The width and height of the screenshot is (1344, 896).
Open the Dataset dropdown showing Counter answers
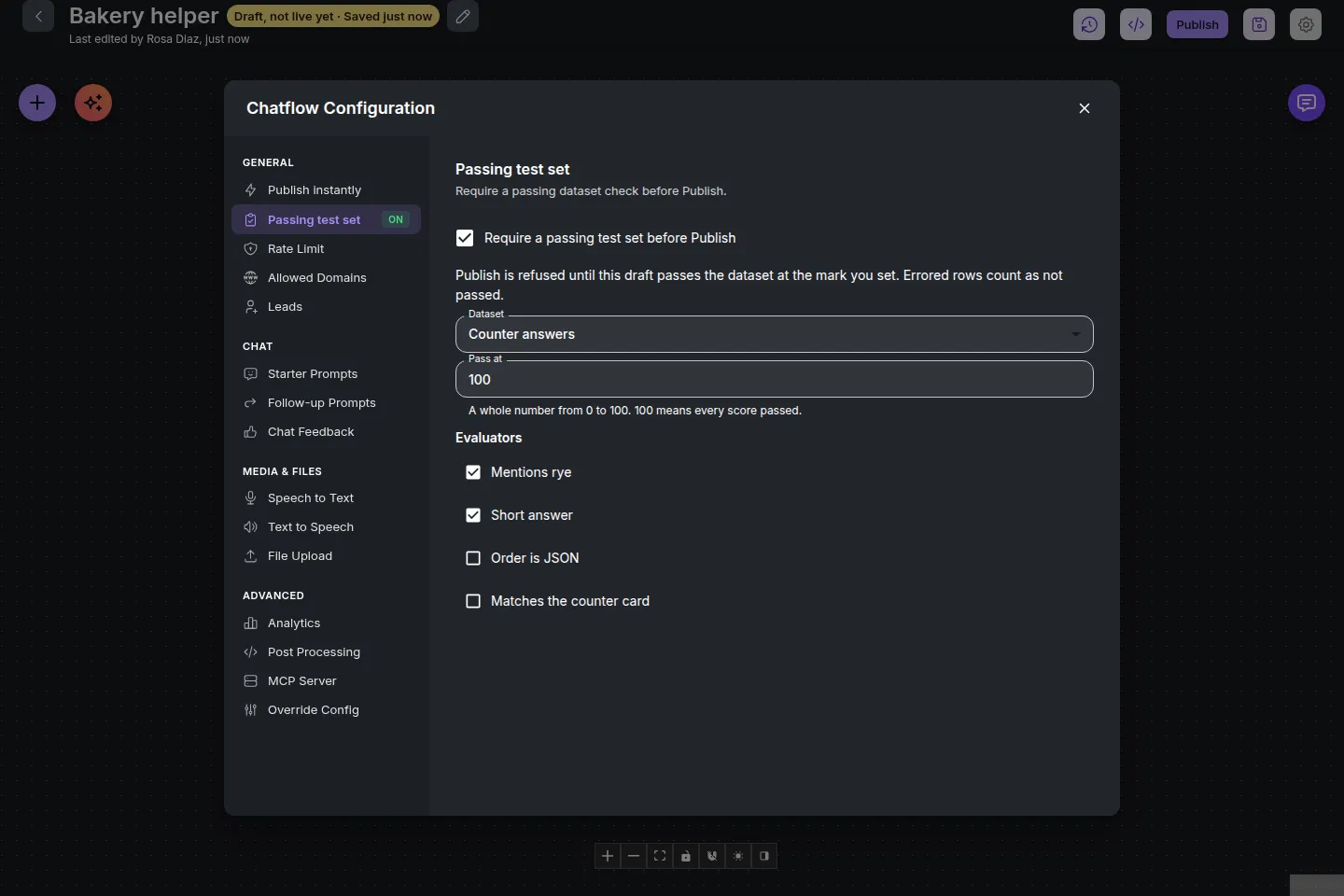(x=775, y=334)
